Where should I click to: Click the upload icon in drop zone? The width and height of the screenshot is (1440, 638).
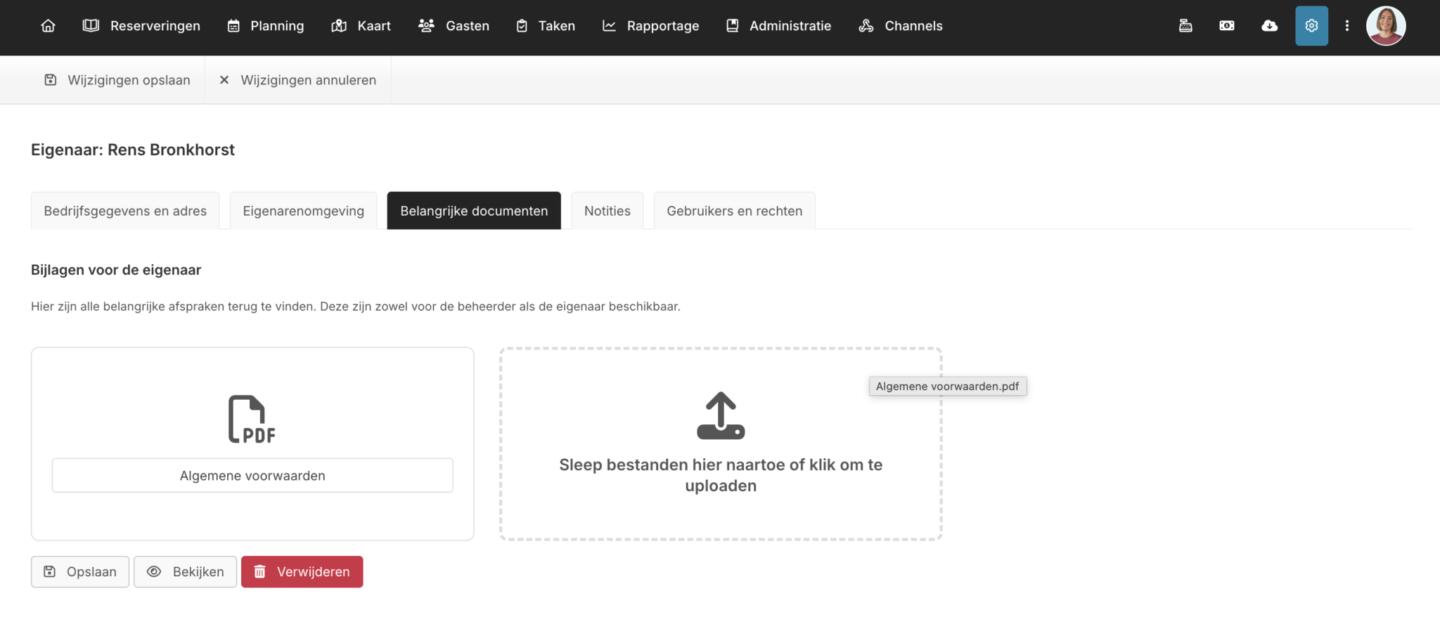[720, 416]
